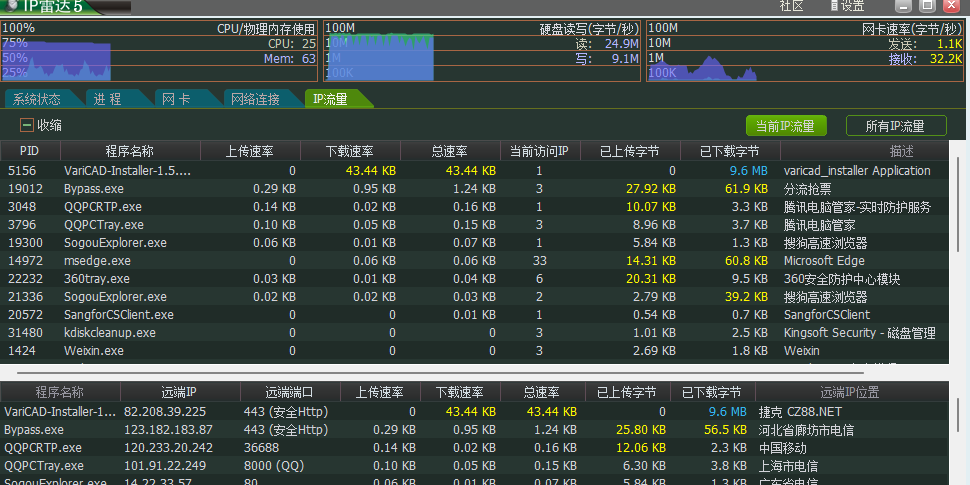Click remote IP 101.91.22.249

165,465
